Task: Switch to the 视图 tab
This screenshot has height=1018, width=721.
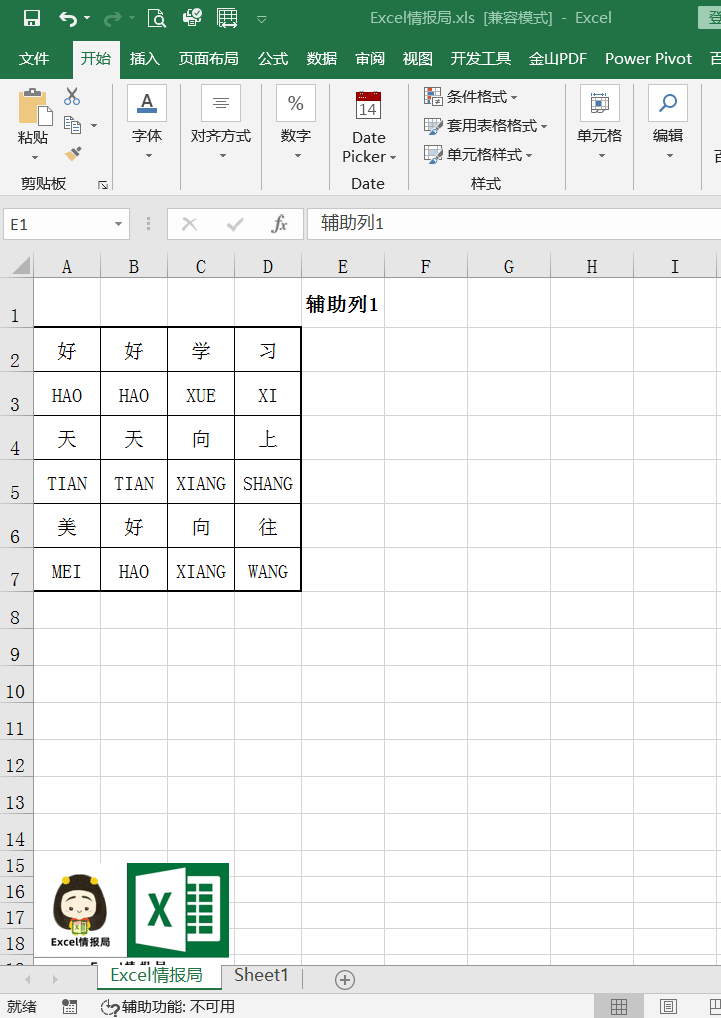Action: (x=417, y=58)
